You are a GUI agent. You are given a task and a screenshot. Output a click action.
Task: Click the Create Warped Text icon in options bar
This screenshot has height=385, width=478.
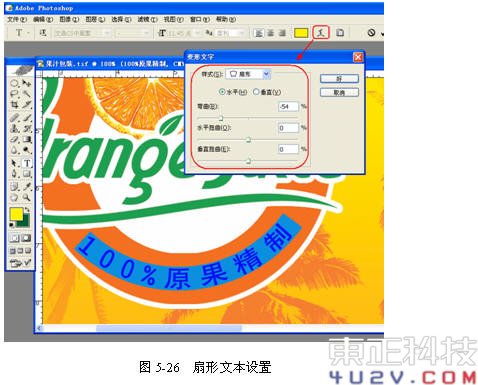pos(321,32)
